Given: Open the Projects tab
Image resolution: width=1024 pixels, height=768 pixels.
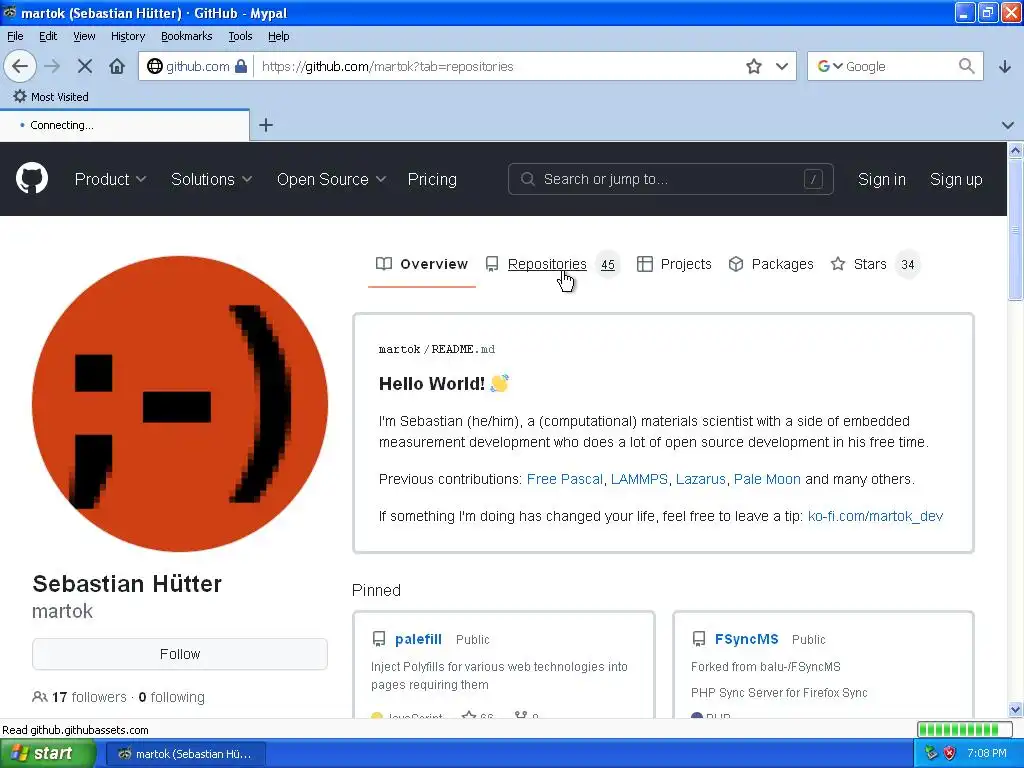Looking at the screenshot, I should 674,264.
